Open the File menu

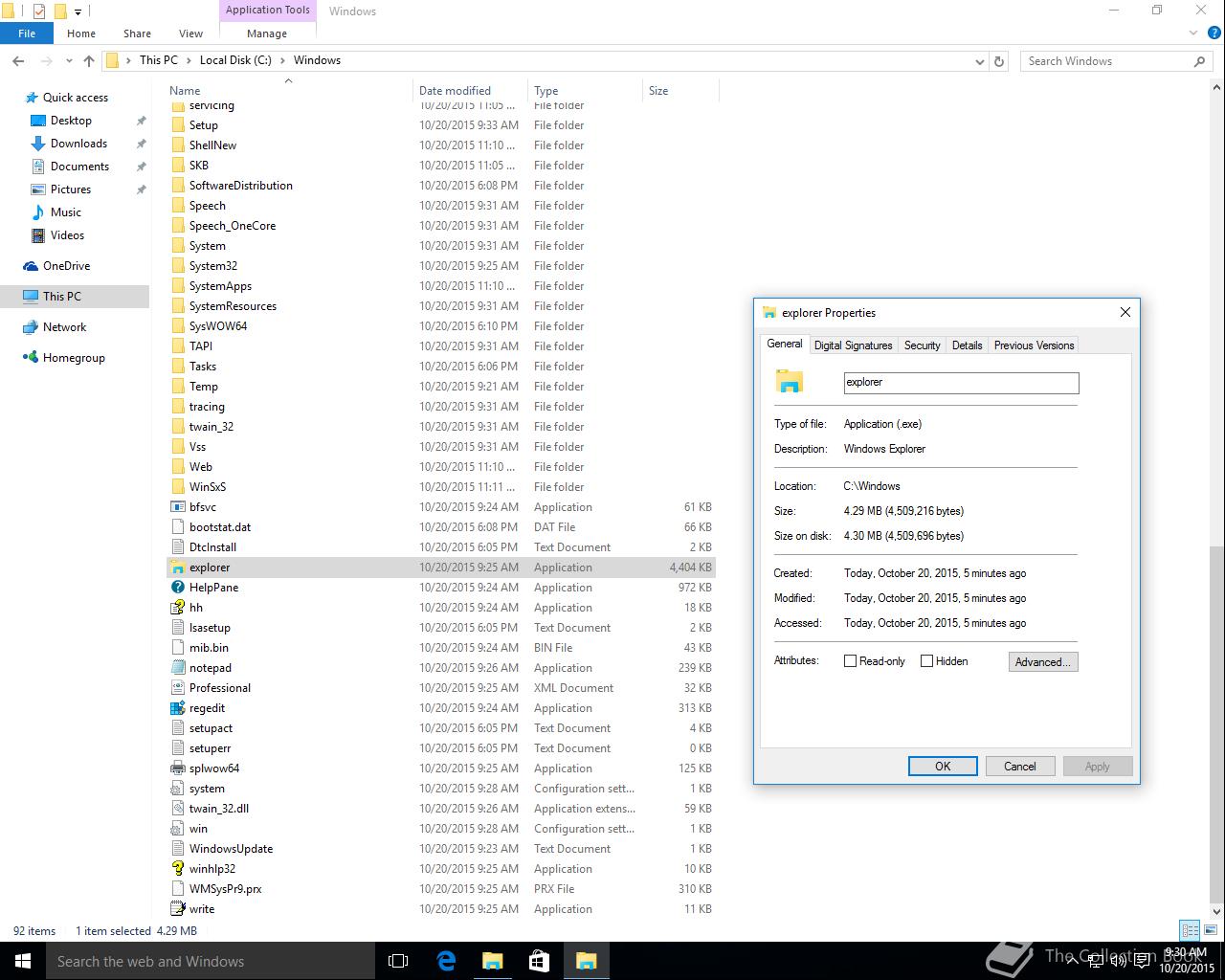click(x=27, y=33)
